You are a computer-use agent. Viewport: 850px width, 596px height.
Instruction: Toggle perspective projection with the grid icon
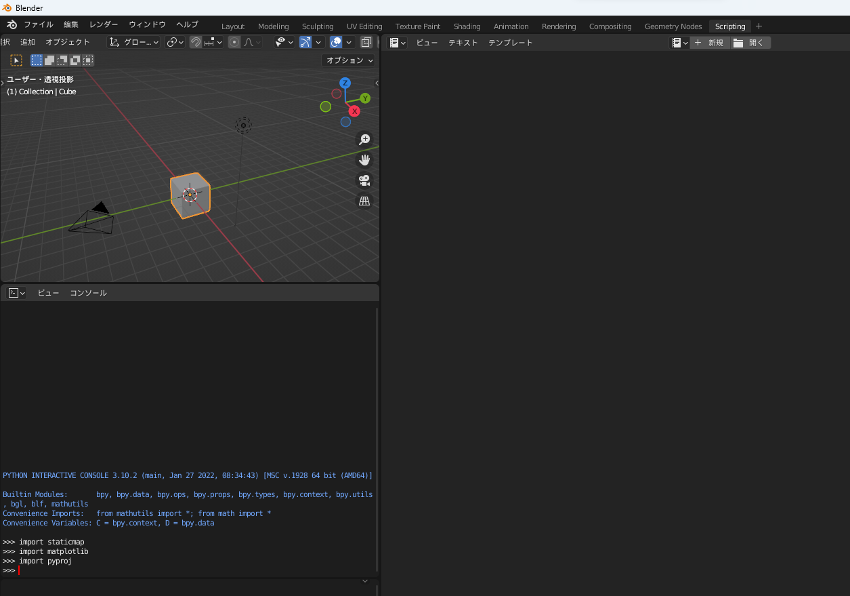[x=364, y=201]
